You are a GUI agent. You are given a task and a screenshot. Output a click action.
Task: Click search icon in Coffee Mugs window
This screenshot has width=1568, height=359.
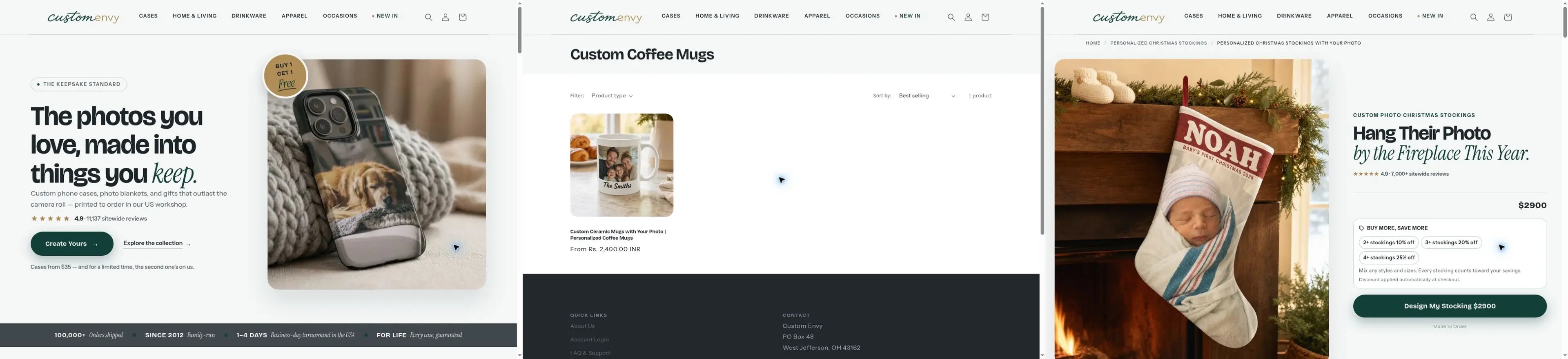951,17
